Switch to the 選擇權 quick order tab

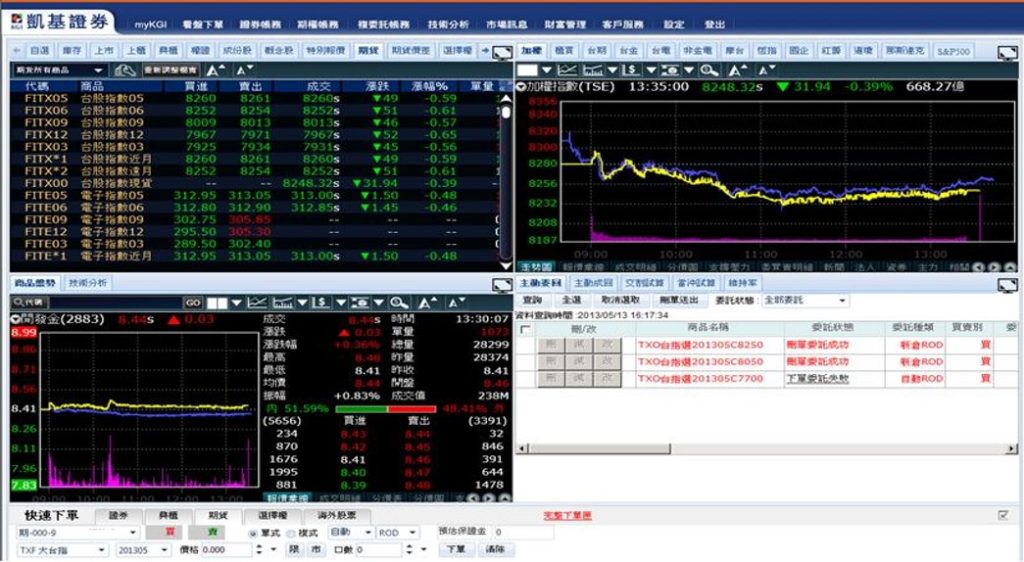272,516
